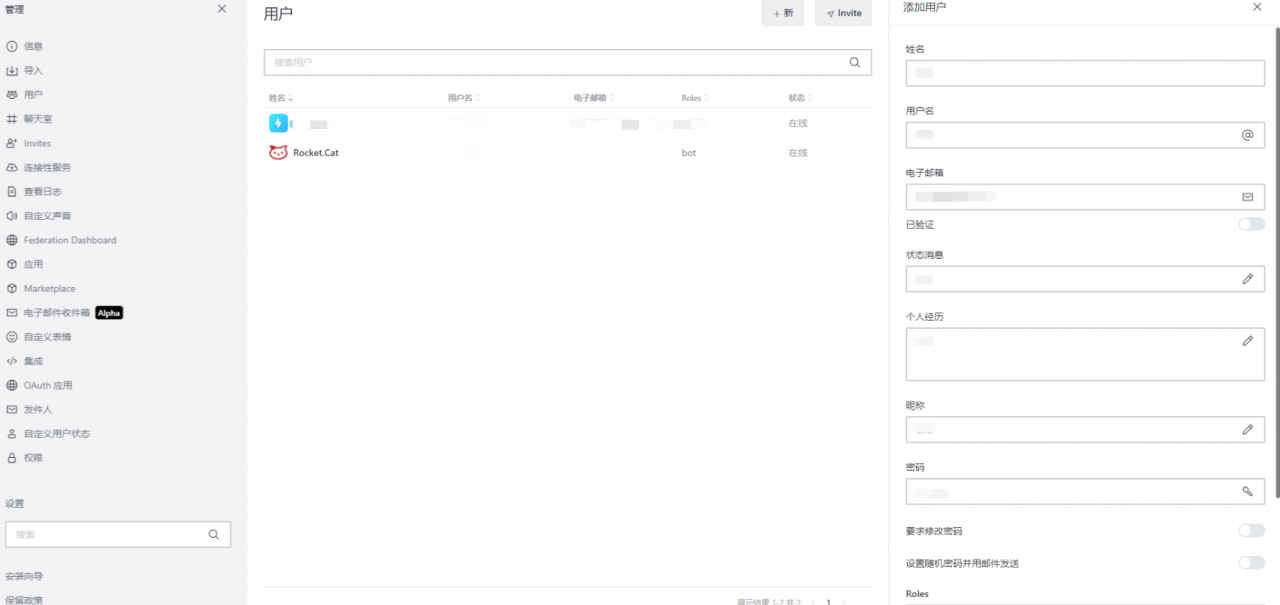Click the 自定义声音 speaker icon
Screen dimensions: 1280x605
coord(12,216)
